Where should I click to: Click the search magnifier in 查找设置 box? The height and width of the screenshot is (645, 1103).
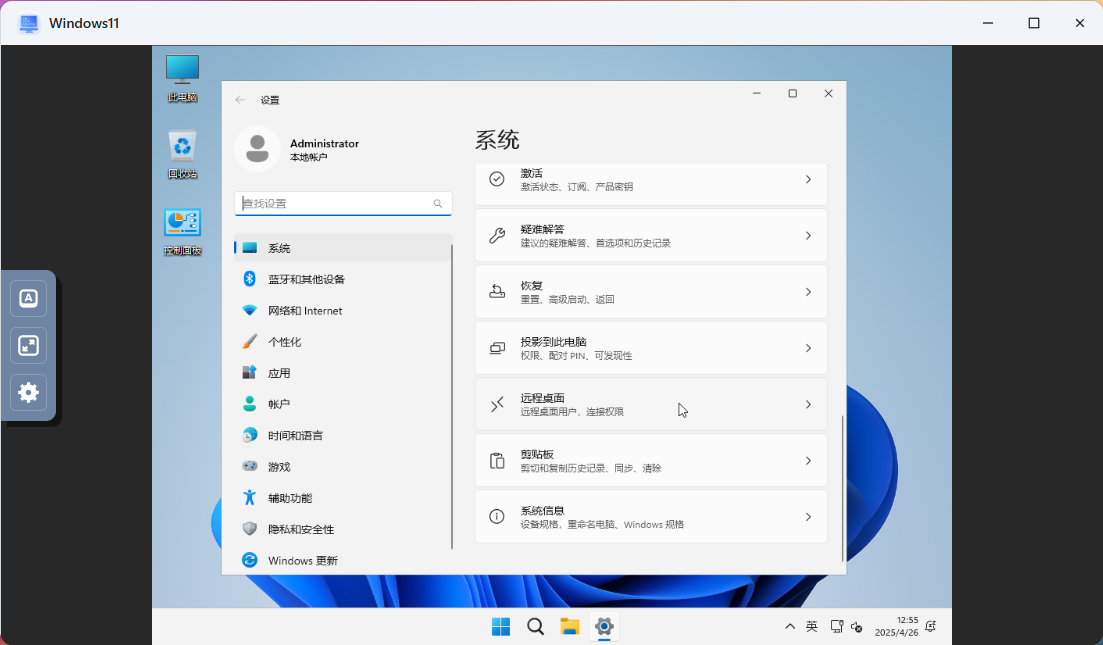coord(438,203)
